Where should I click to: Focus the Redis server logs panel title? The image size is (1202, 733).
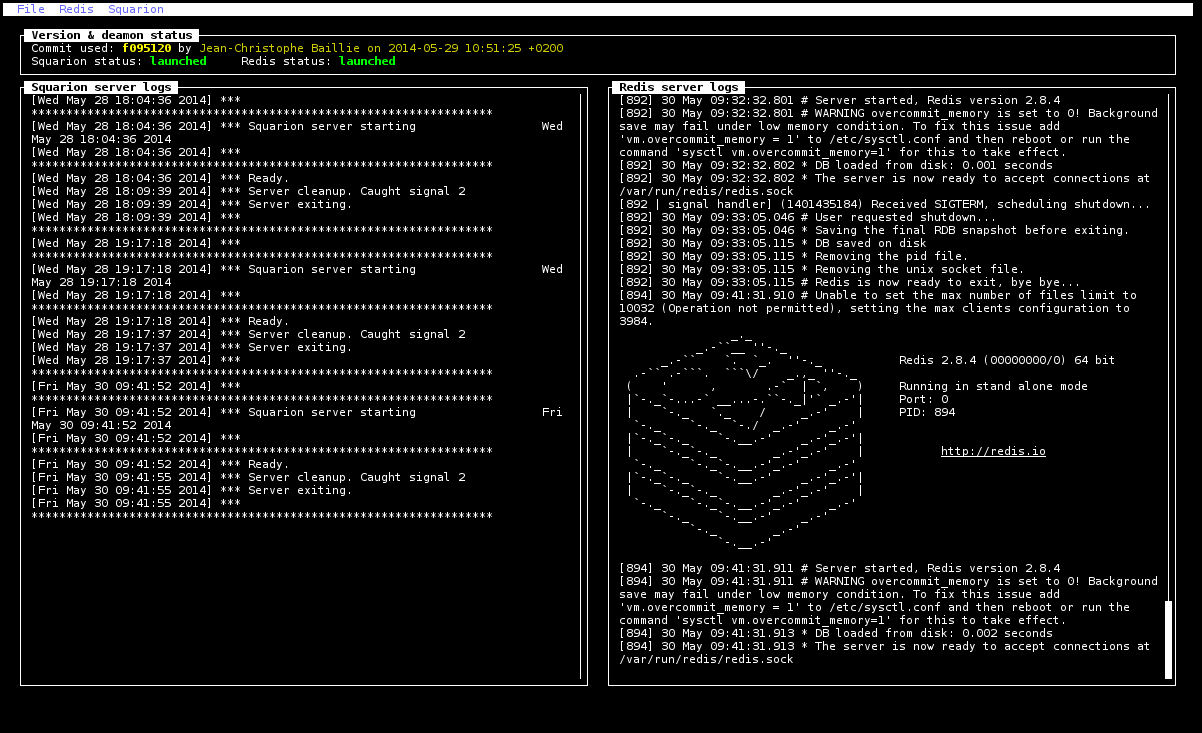pos(678,87)
